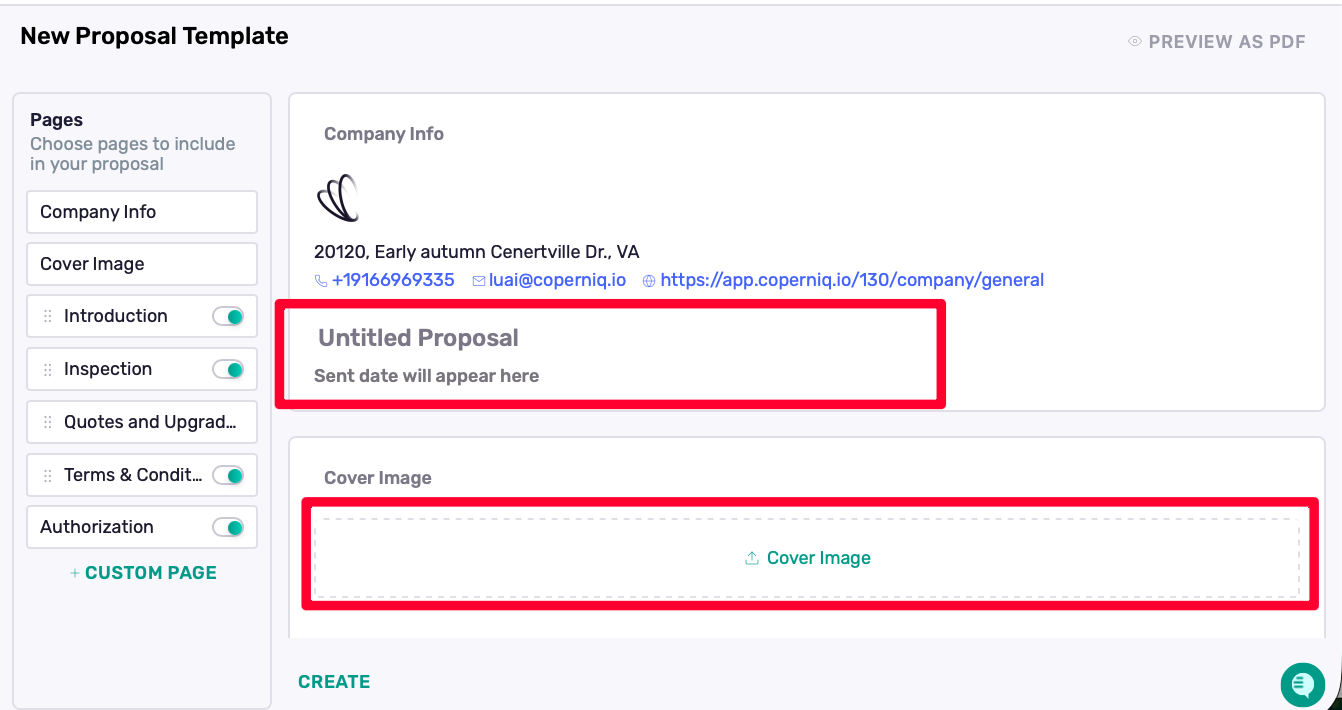Click the Terms & Conditions drag handle
The width and height of the screenshot is (1342, 710).
[x=47, y=475]
